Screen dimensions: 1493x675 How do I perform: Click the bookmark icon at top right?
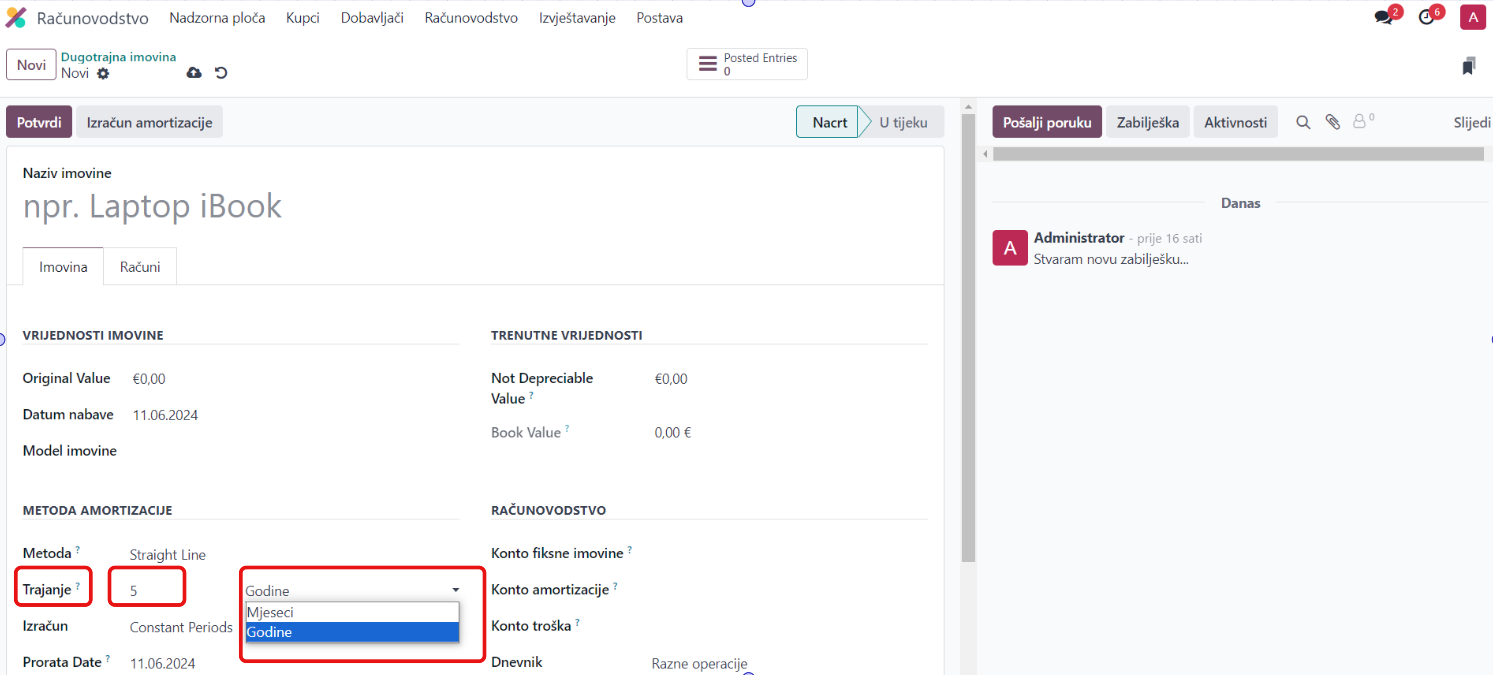[x=1468, y=66]
